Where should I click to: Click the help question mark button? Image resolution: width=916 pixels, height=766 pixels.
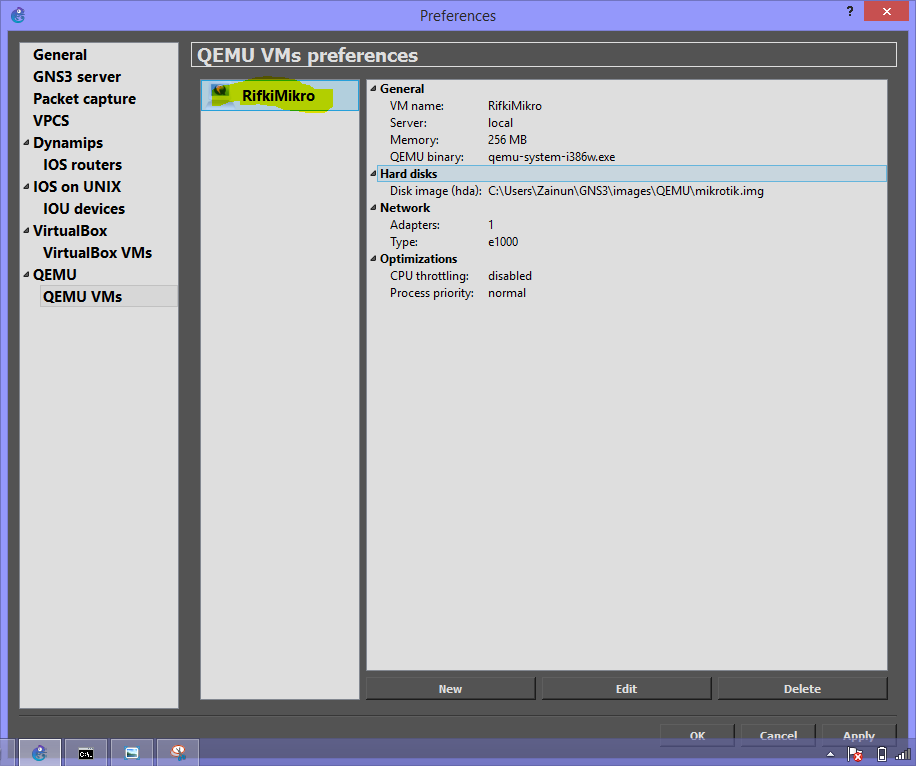pyautogui.click(x=850, y=11)
